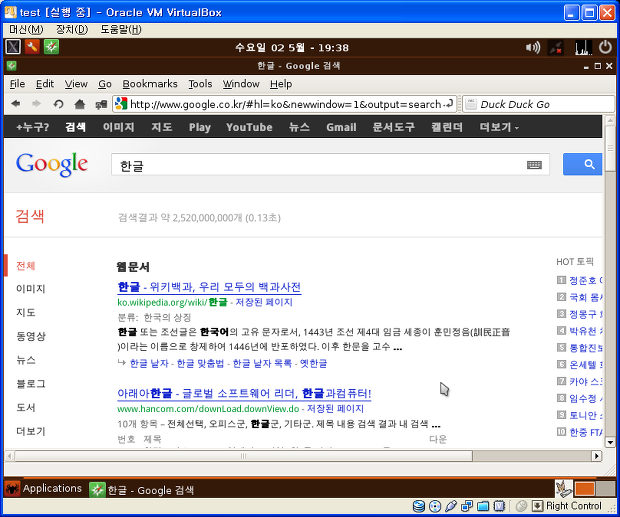The width and height of the screenshot is (620, 517).
Task: Click the mouse integration status icon
Action: pos(522,506)
